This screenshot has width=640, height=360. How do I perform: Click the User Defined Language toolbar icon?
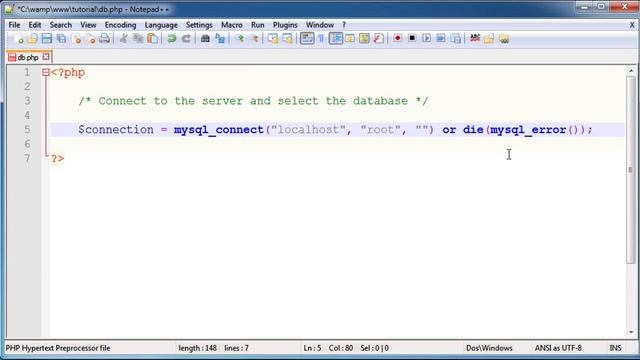click(x=350, y=39)
